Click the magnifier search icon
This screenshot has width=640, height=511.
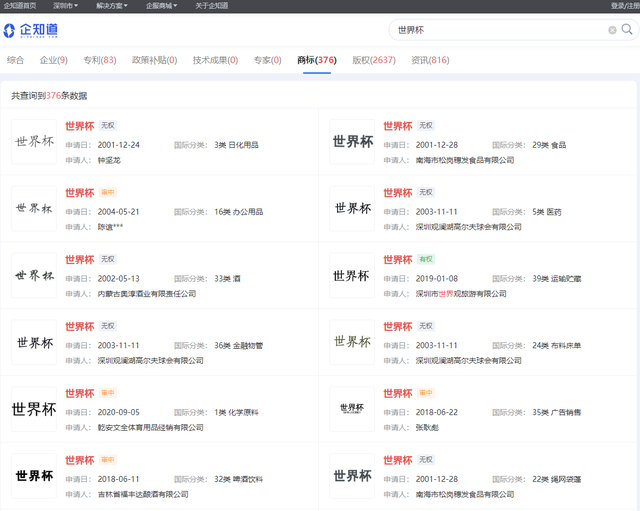pyautogui.click(x=627, y=29)
